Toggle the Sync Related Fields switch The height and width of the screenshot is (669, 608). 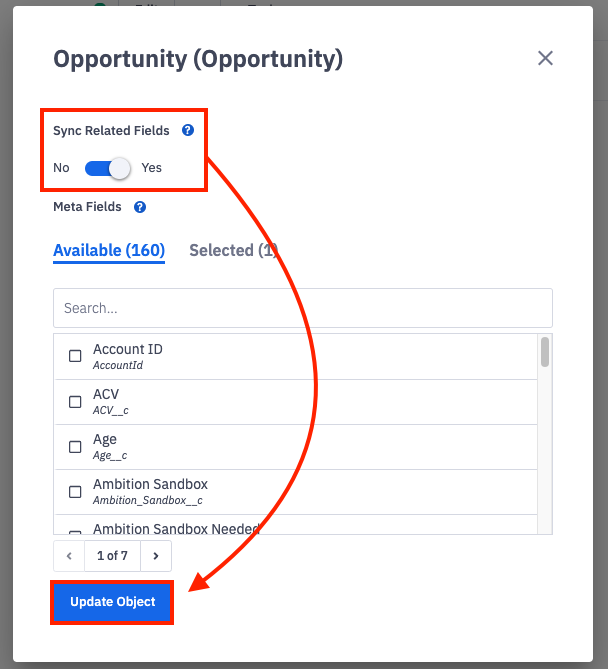point(109,168)
